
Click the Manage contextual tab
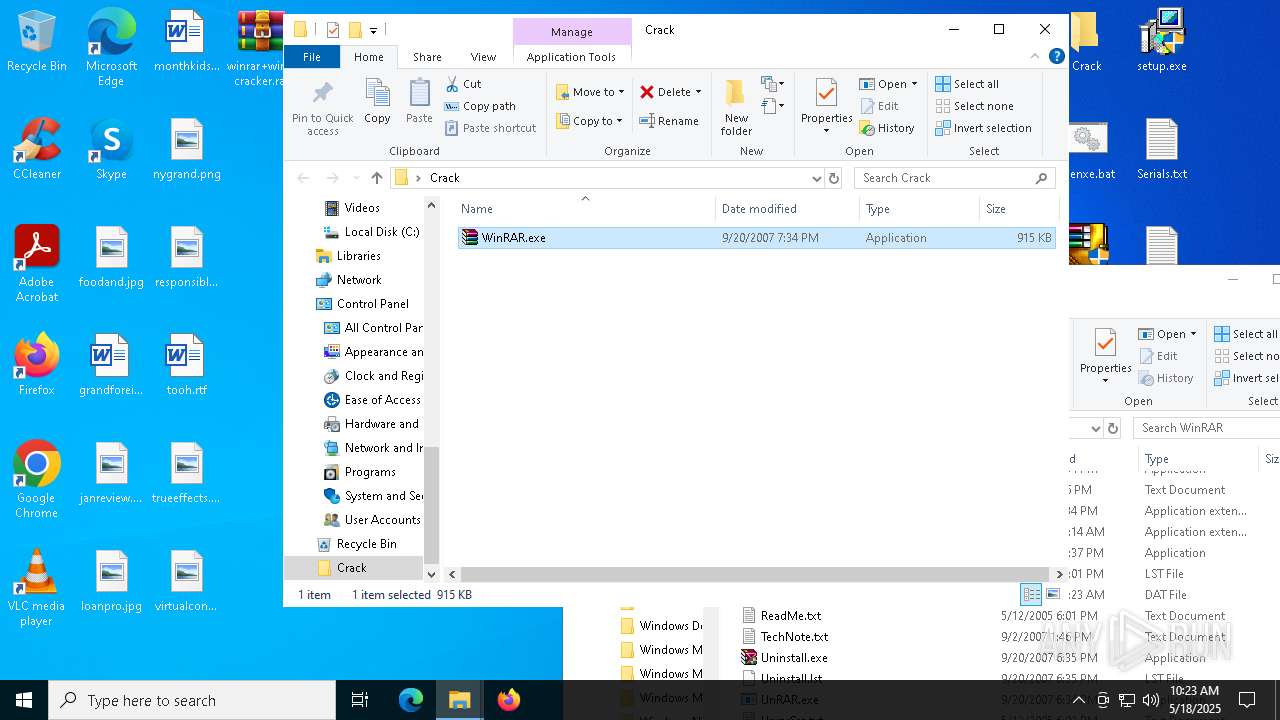[x=572, y=32]
